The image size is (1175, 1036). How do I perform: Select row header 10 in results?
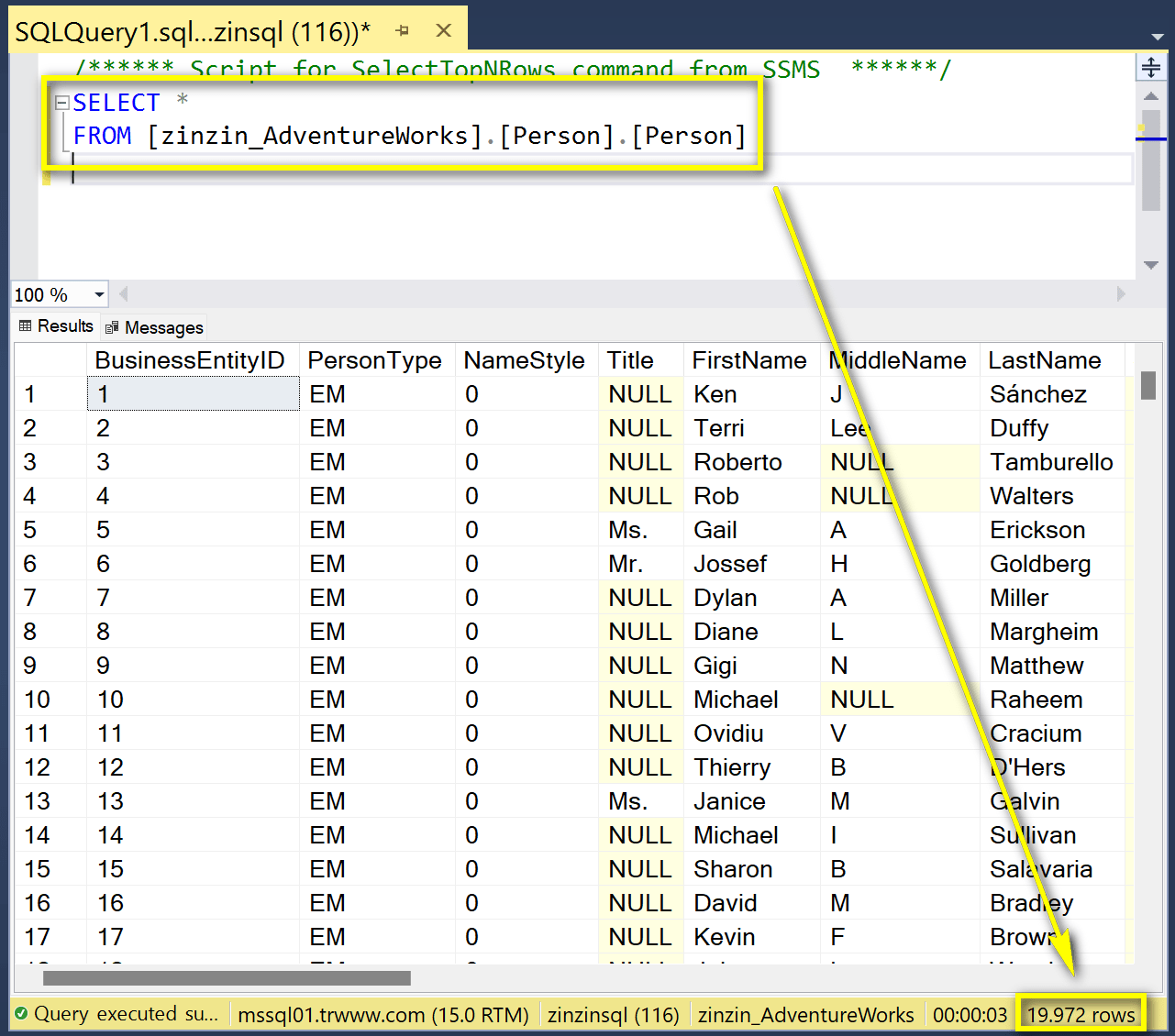[x=50, y=700]
